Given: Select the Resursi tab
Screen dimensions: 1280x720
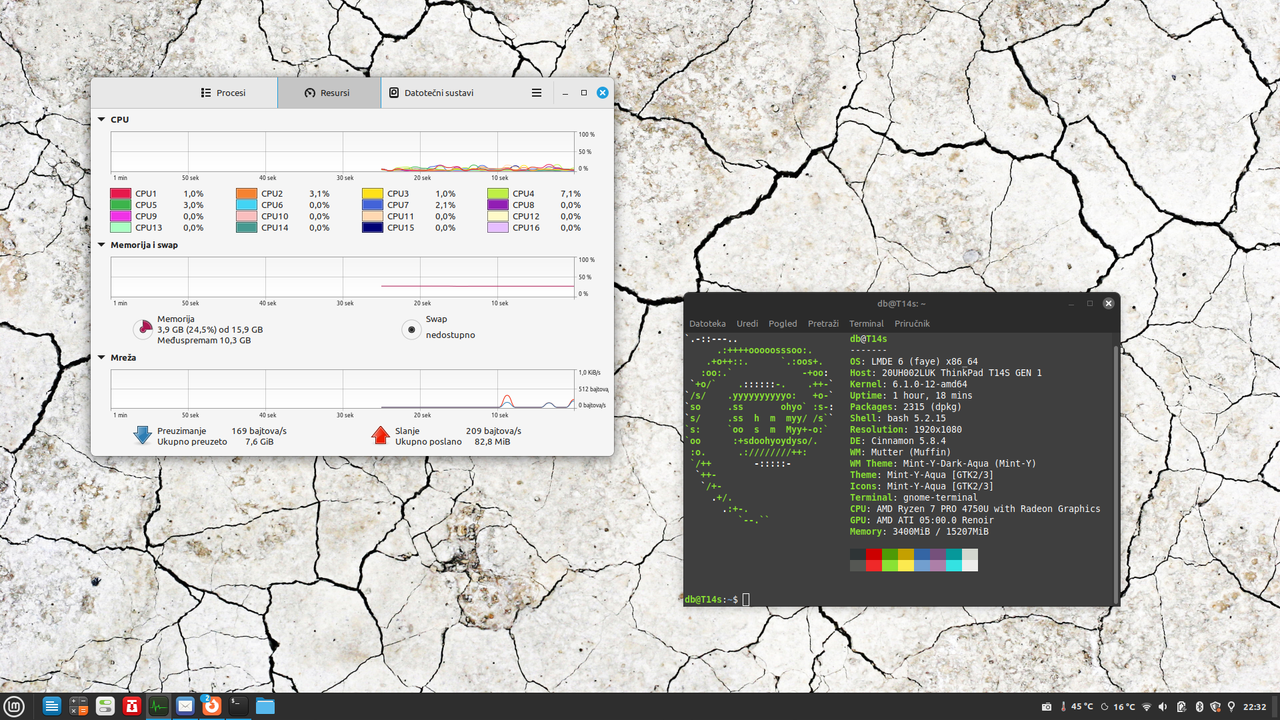Looking at the screenshot, I should pyautogui.click(x=328, y=93).
